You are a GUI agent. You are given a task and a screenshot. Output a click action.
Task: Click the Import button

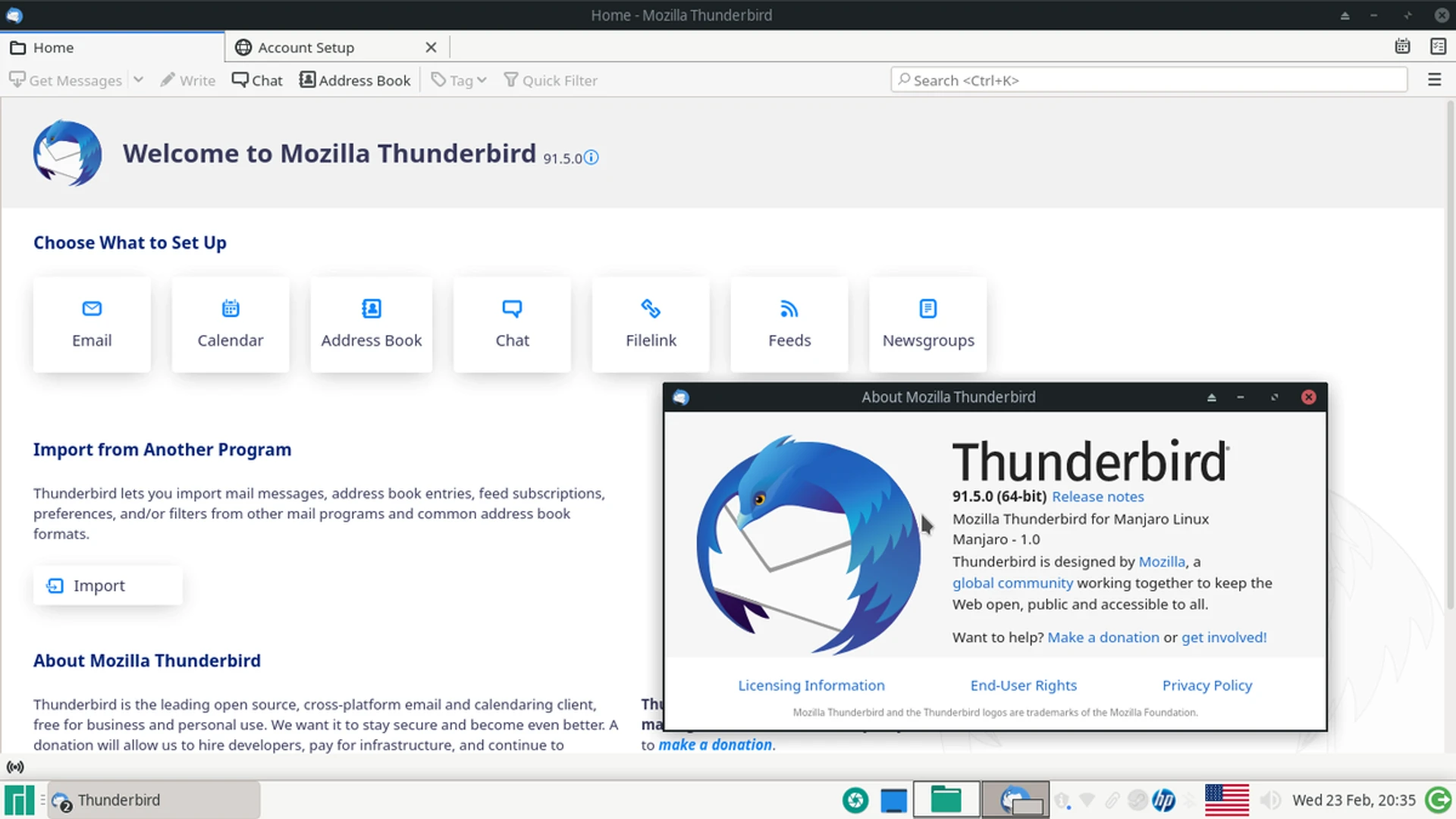click(x=108, y=585)
